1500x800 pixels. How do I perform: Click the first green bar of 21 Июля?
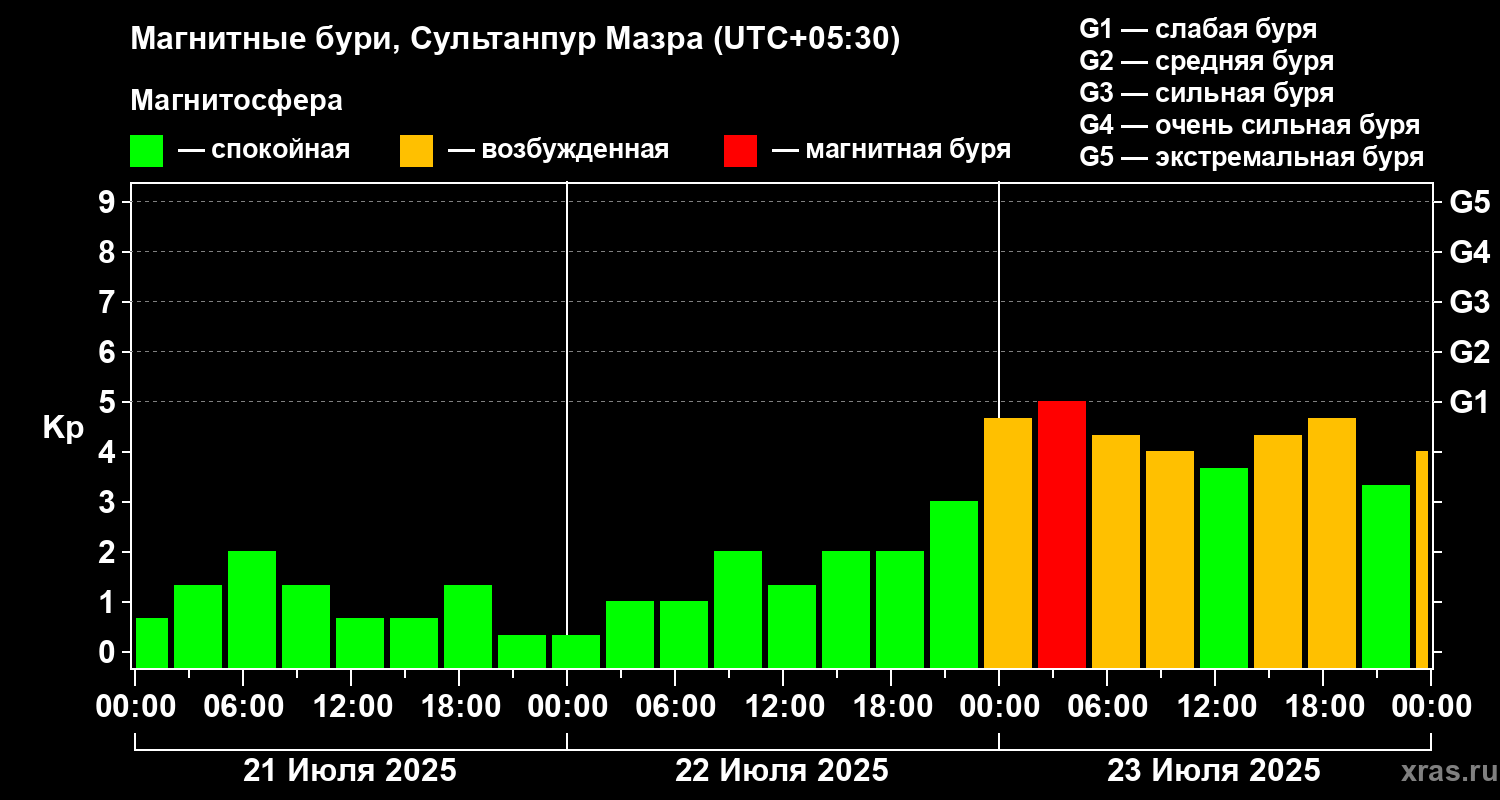pyautogui.click(x=152, y=642)
